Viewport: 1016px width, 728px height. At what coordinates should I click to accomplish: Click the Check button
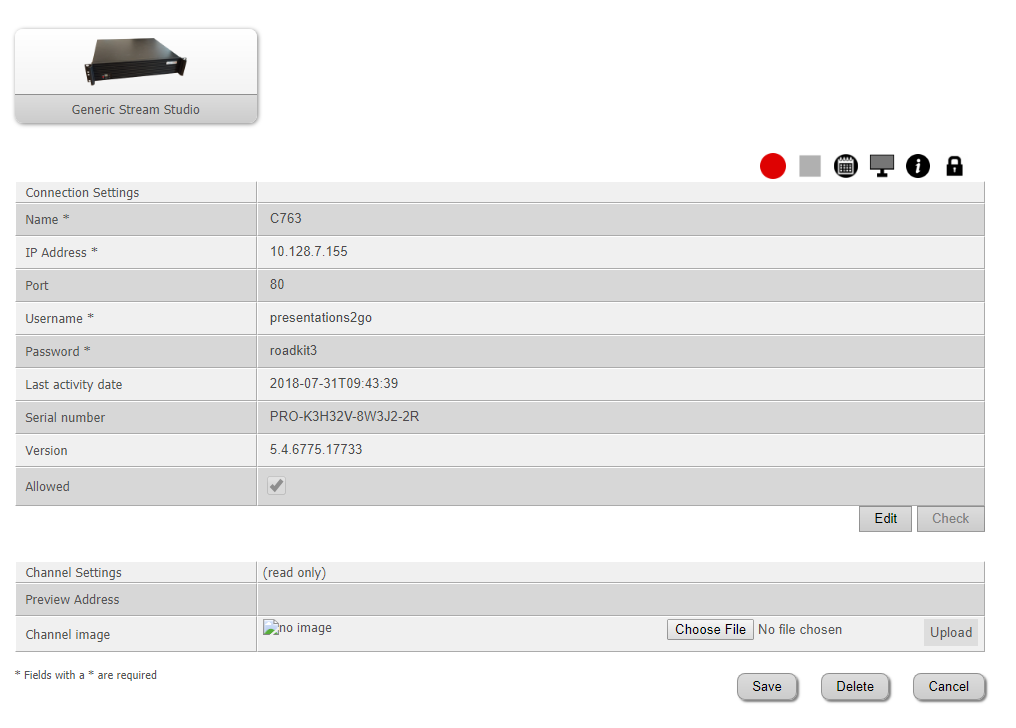click(951, 519)
